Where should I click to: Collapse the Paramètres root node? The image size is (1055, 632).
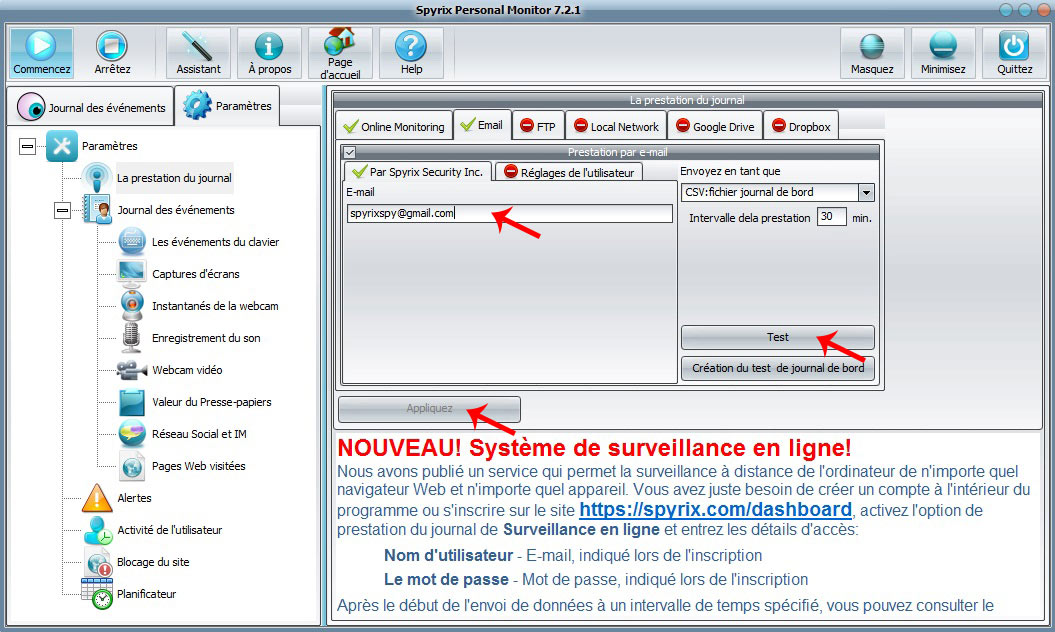[27, 146]
